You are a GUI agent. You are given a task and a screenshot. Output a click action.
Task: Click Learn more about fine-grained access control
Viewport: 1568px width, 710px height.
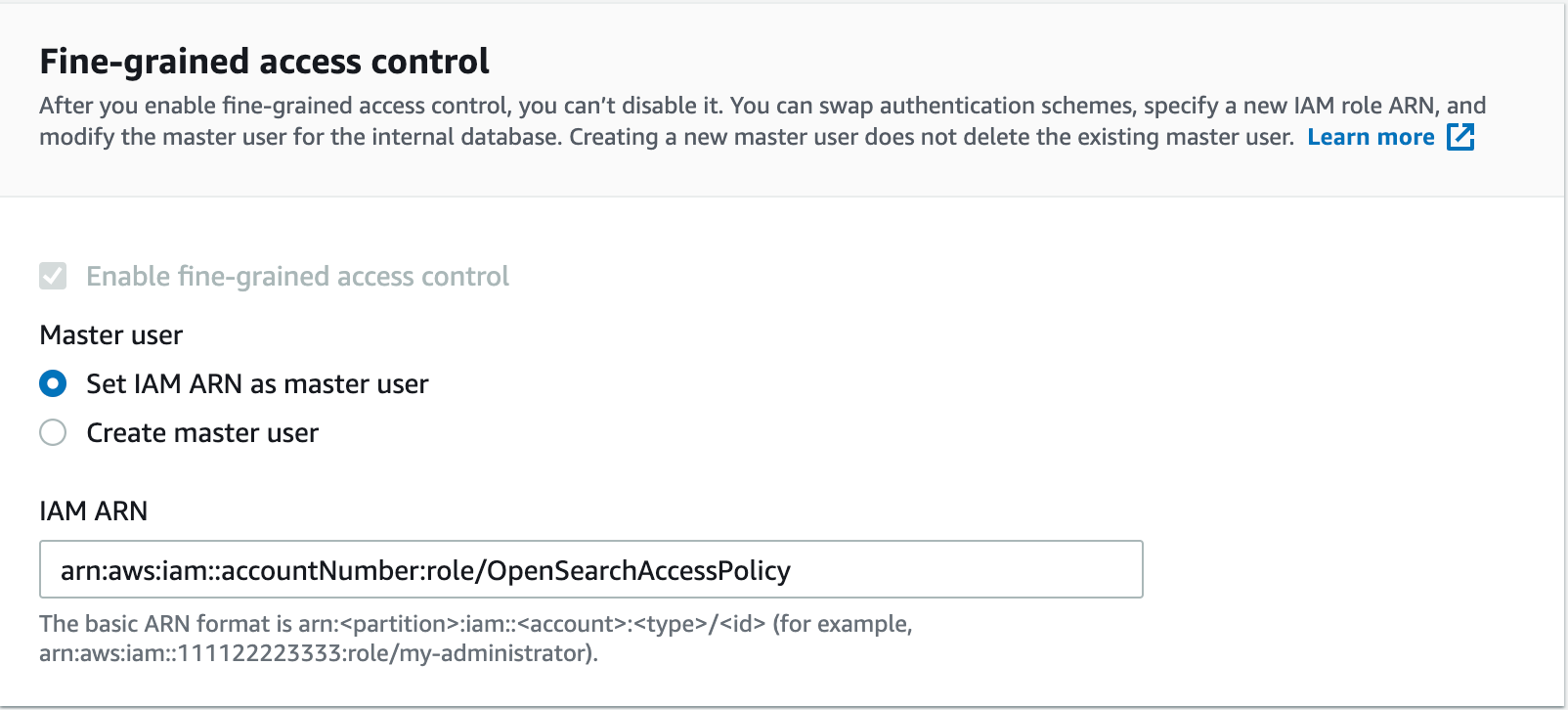click(x=1372, y=137)
